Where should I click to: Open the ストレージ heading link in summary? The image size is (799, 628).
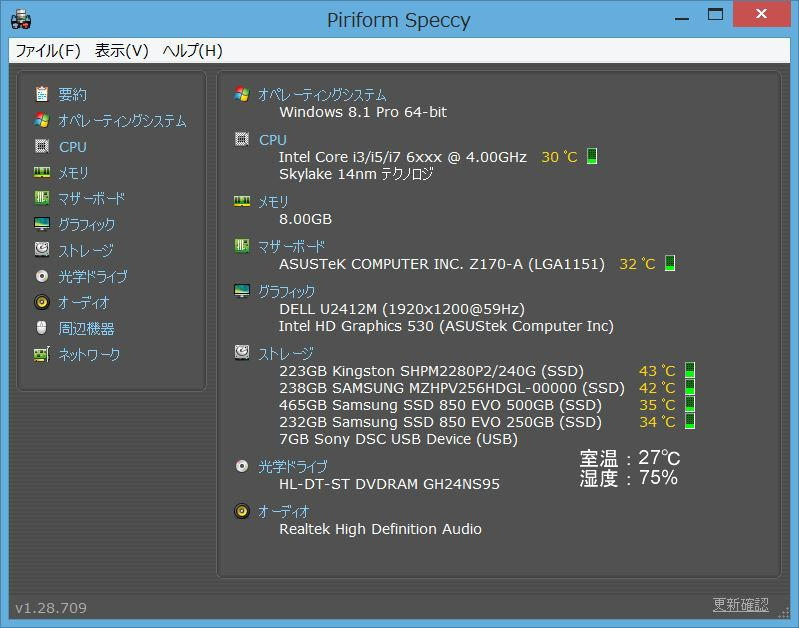point(285,353)
